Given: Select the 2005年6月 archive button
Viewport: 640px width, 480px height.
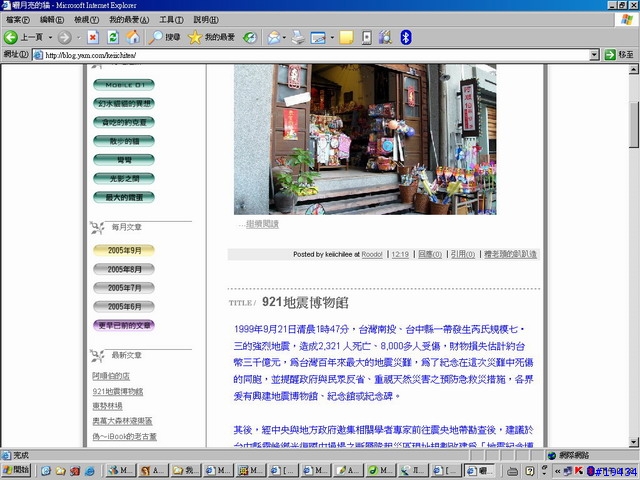Looking at the screenshot, I should [124, 307].
